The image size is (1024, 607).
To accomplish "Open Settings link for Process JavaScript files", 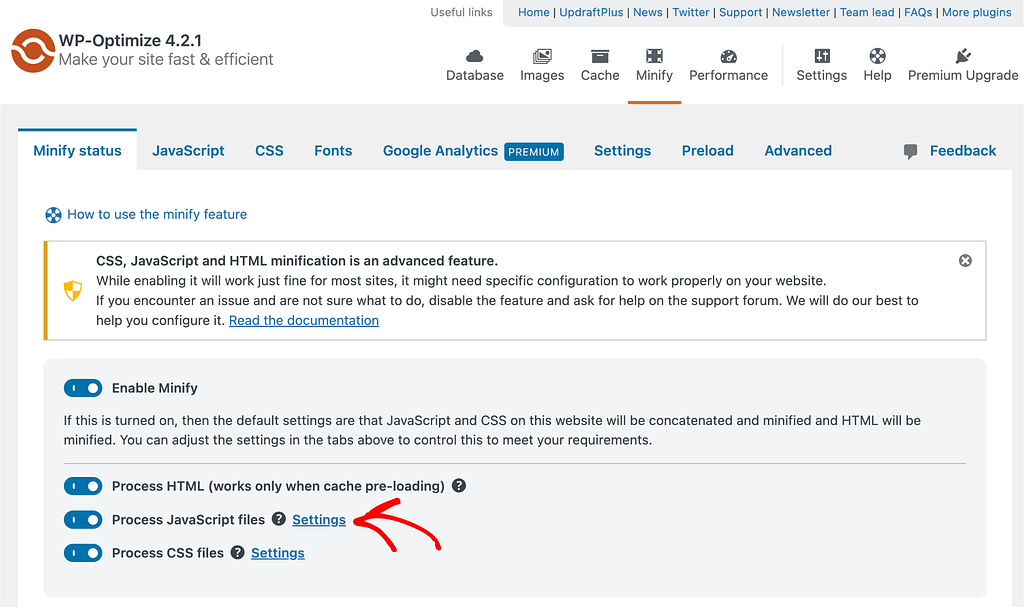I will 319,519.
